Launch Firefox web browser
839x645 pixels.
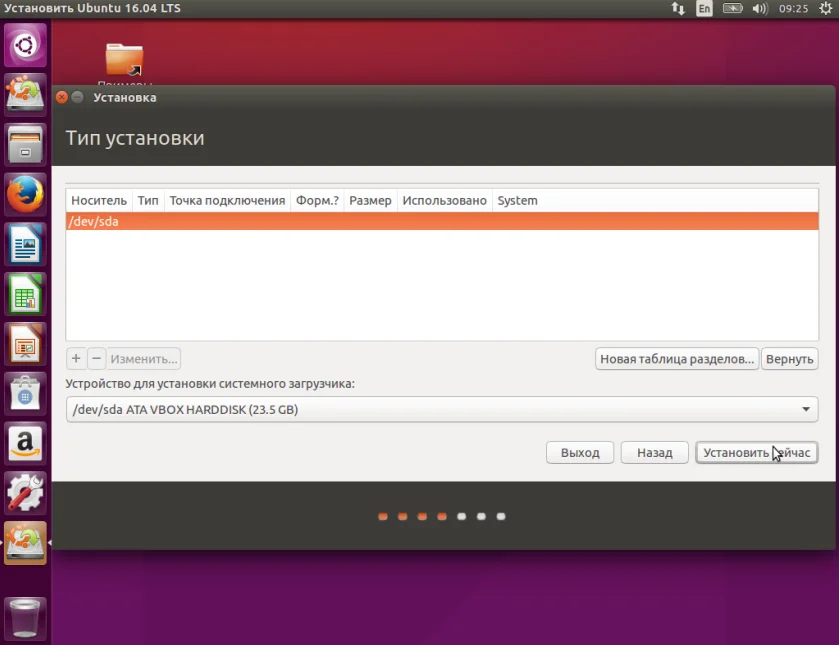click(25, 194)
